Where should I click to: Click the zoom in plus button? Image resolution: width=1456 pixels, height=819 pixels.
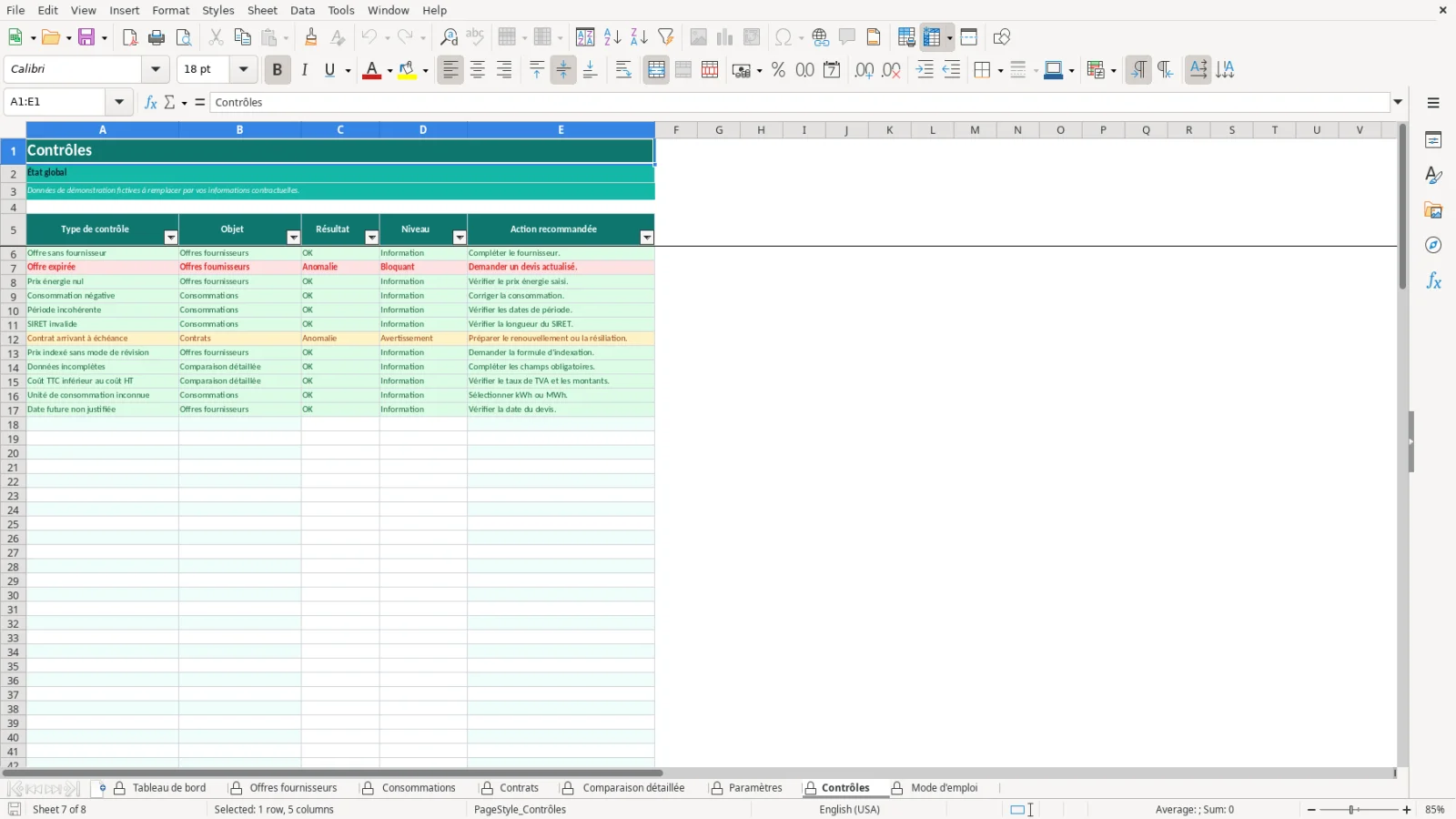[1407, 810]
